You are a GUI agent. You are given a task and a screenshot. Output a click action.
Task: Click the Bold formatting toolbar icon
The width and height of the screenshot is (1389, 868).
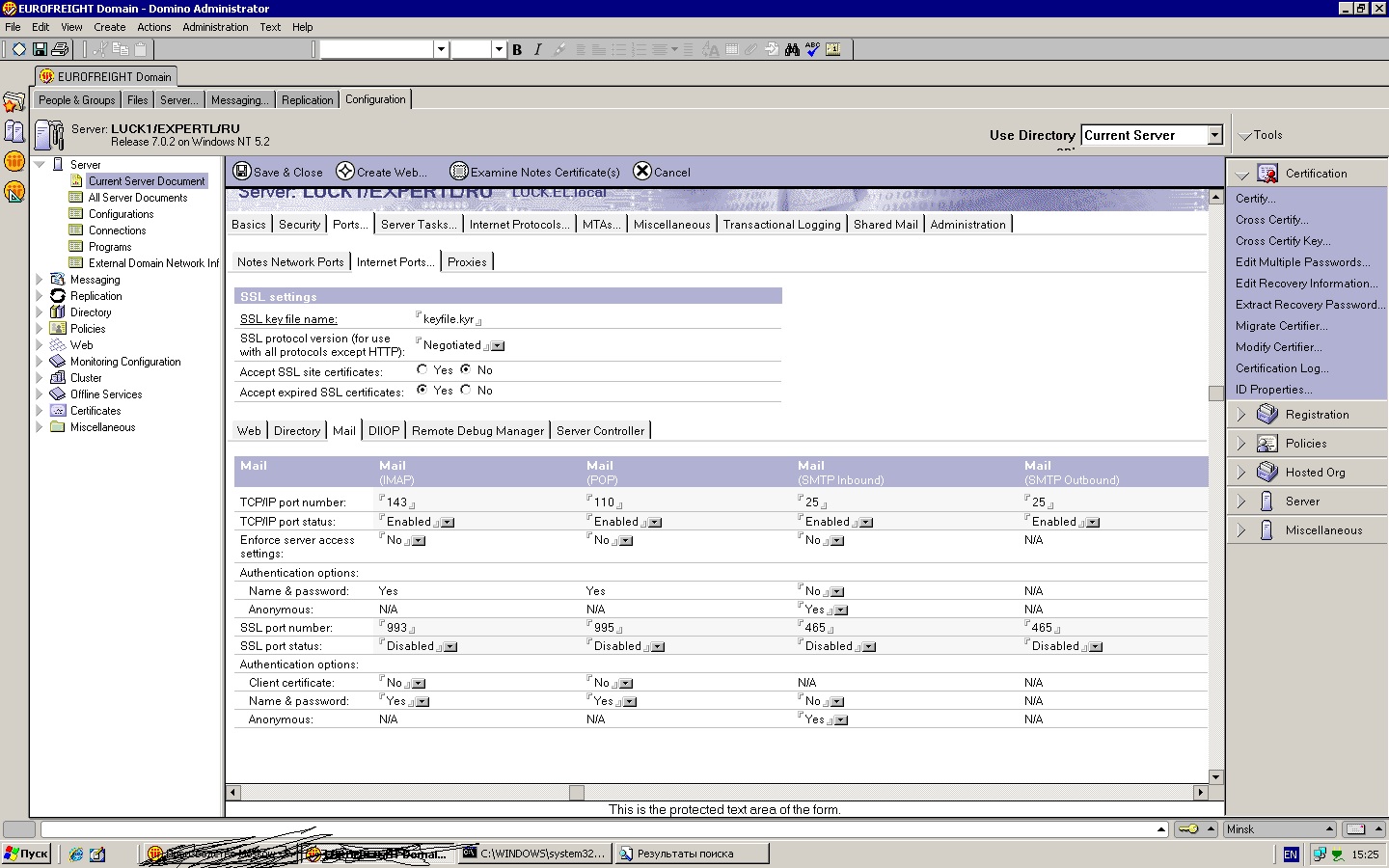[x=517, y=49]
